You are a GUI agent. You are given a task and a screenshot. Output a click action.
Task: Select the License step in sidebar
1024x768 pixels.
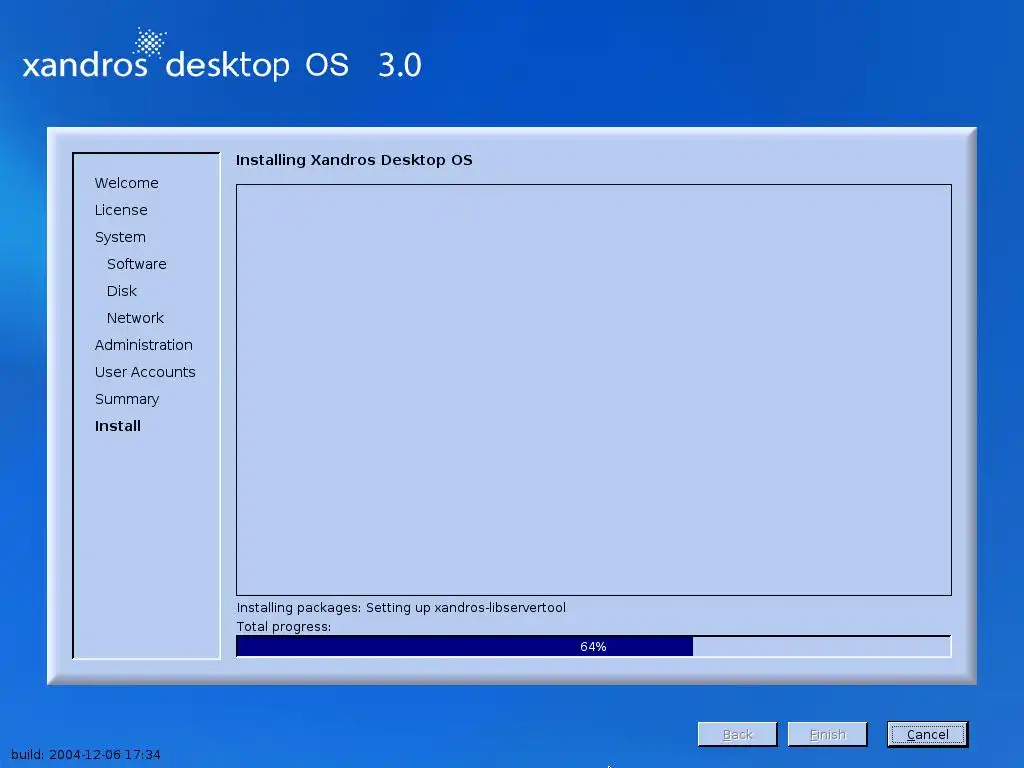coord(121,210)
